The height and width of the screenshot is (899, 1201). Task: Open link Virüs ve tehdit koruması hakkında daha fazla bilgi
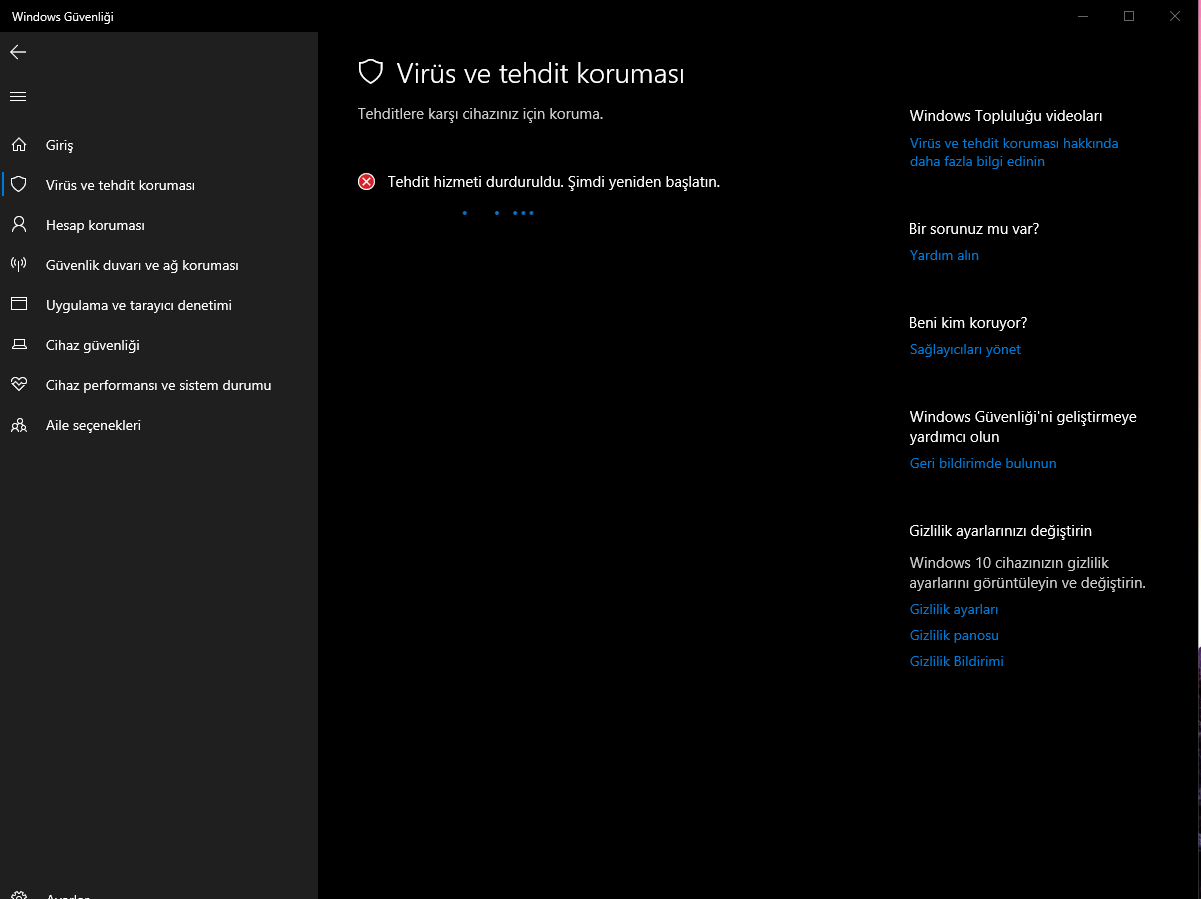click(x=1014, y=152)
